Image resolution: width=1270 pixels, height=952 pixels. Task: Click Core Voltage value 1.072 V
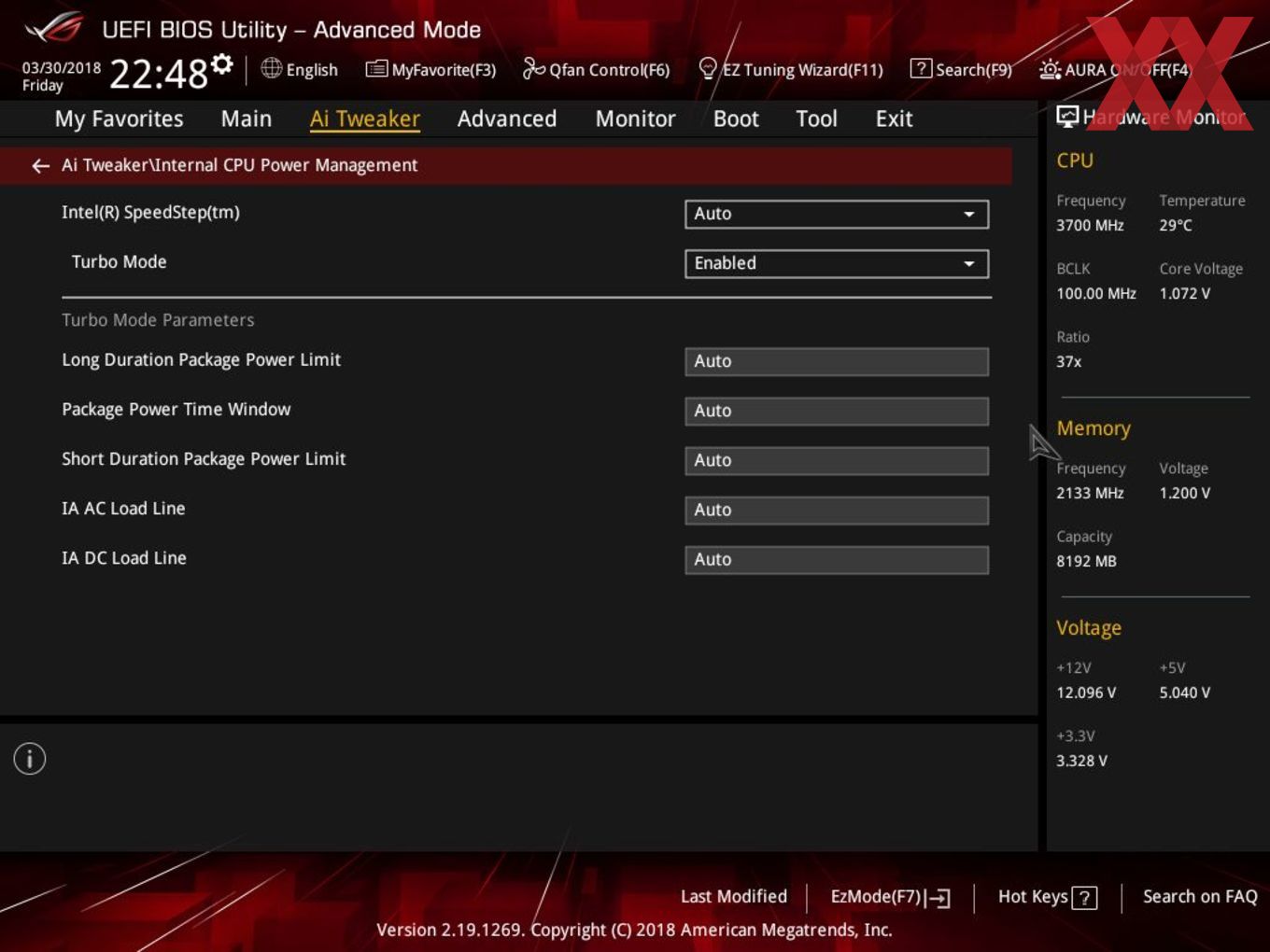pos(1185,293)
